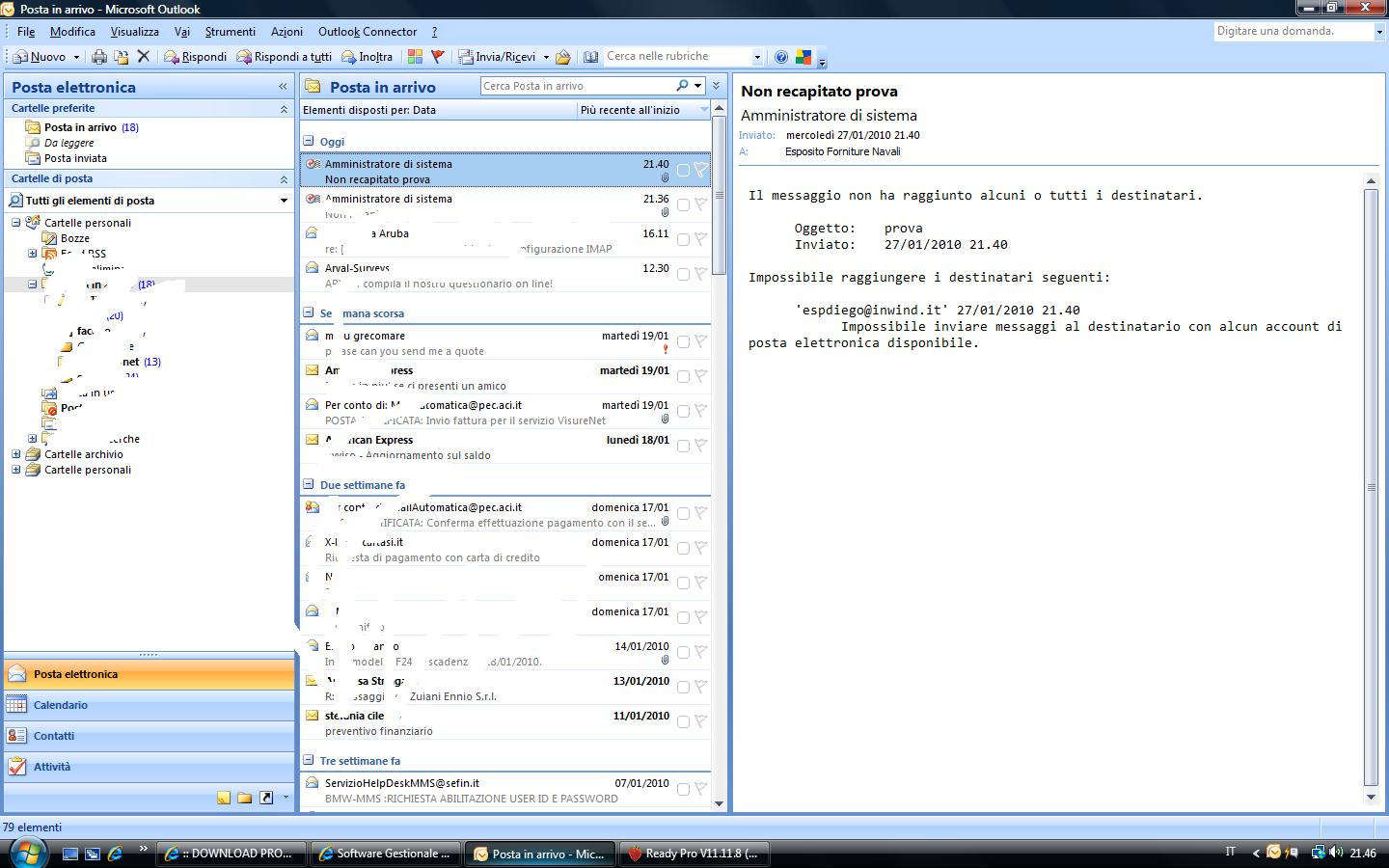The height and width of the screenshot is (868, 1389).
Task: Open the Nuovo button dropdown arrow
Action: (x=75, y=57)
